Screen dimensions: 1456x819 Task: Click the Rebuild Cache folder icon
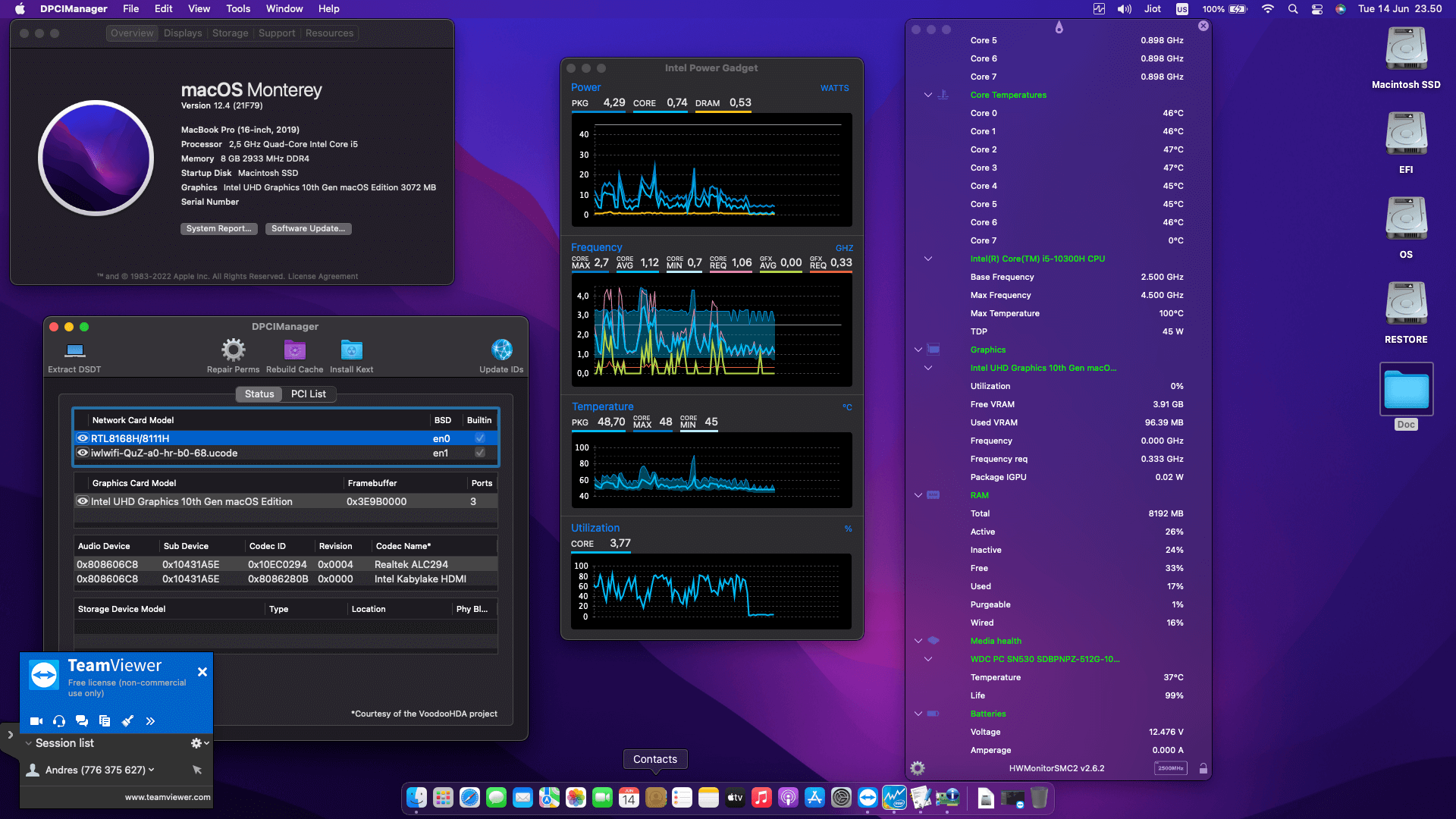pos(294,350)
